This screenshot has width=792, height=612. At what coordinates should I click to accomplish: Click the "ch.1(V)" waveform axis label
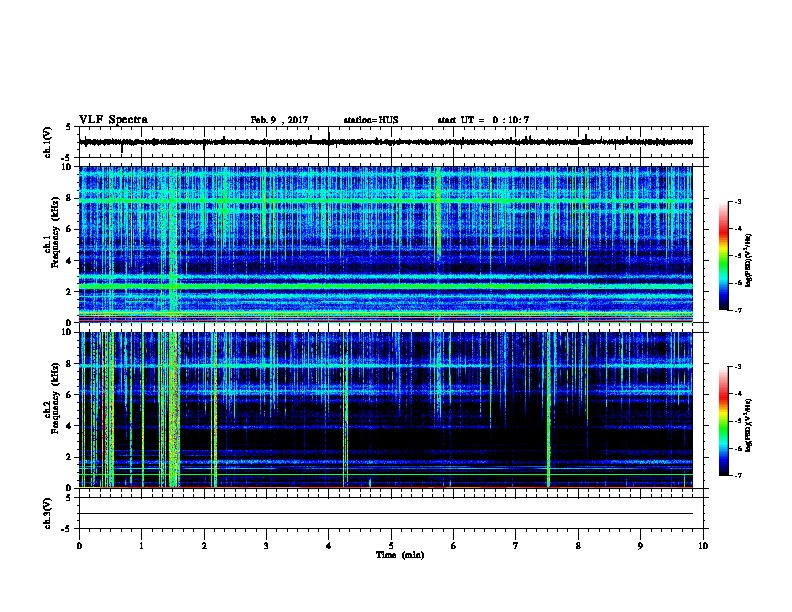(x=48, y=142)
